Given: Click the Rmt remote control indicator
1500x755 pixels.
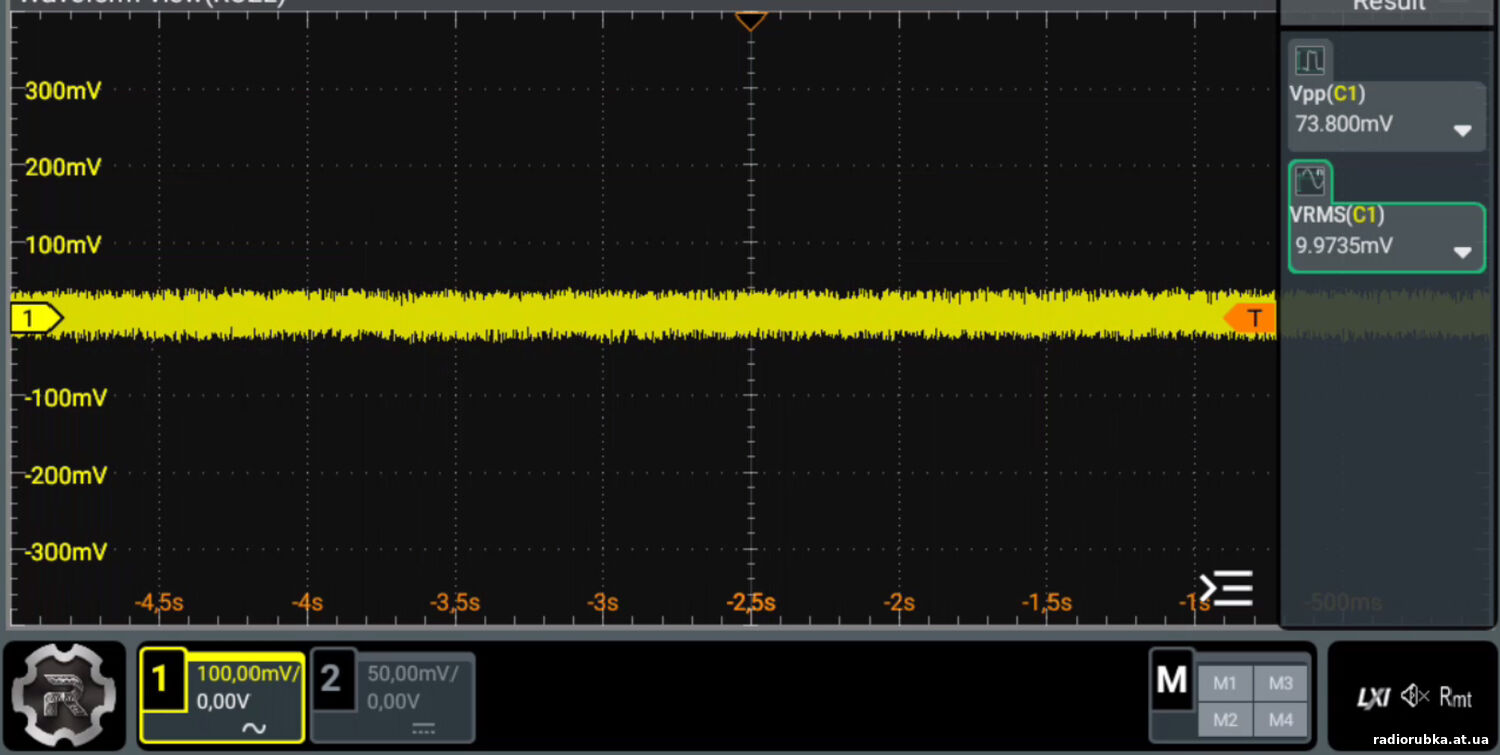Looking at the screenshot, I should tap(1456, 697).
